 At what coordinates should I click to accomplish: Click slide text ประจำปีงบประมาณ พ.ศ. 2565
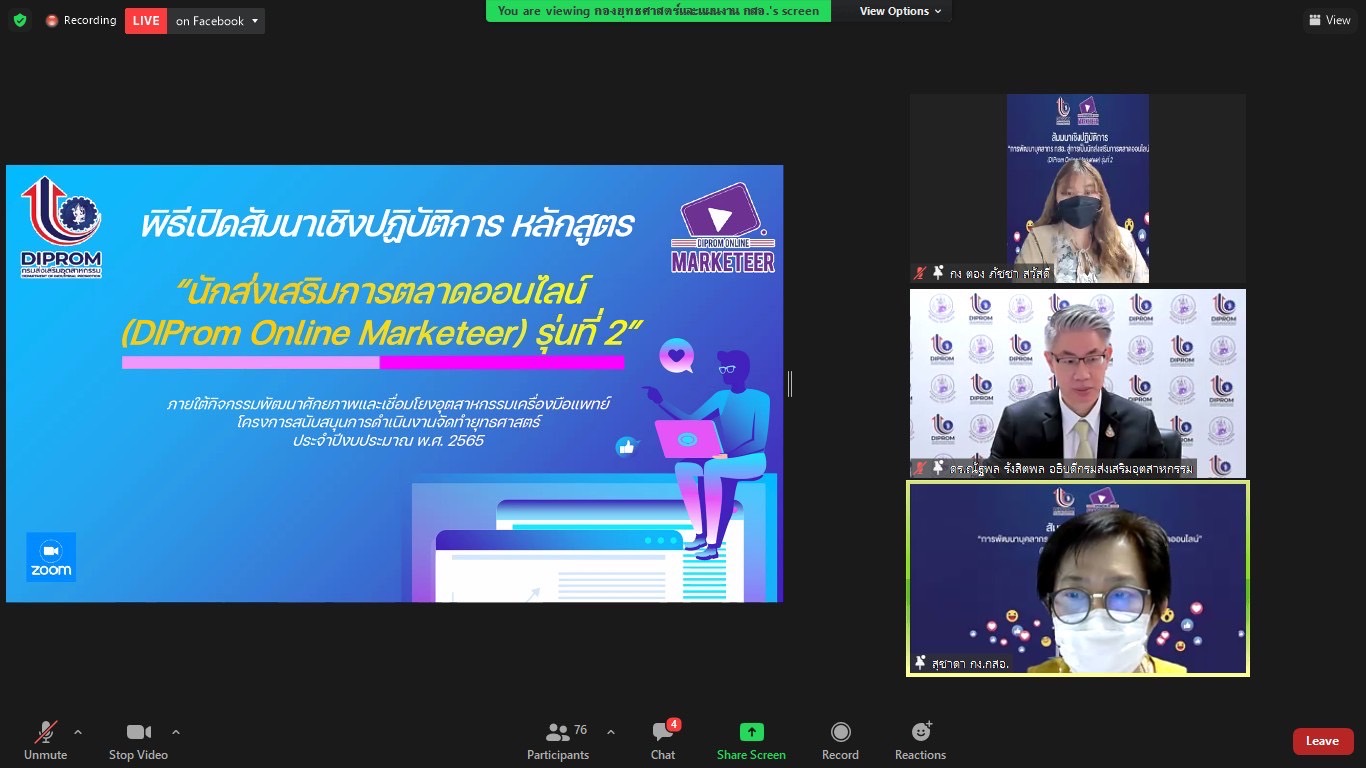388,440
